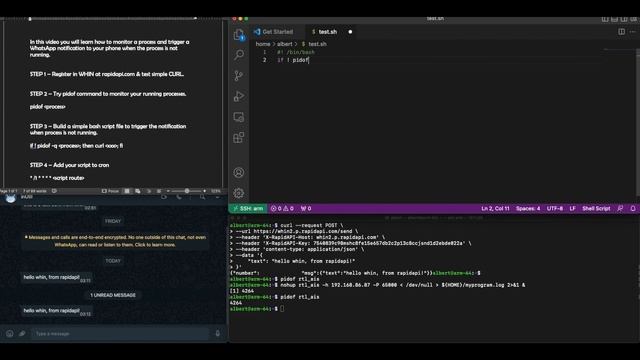The height and width of the screenshot is (360, 640).
Task: Change end of line via LF
Action: 572,209
